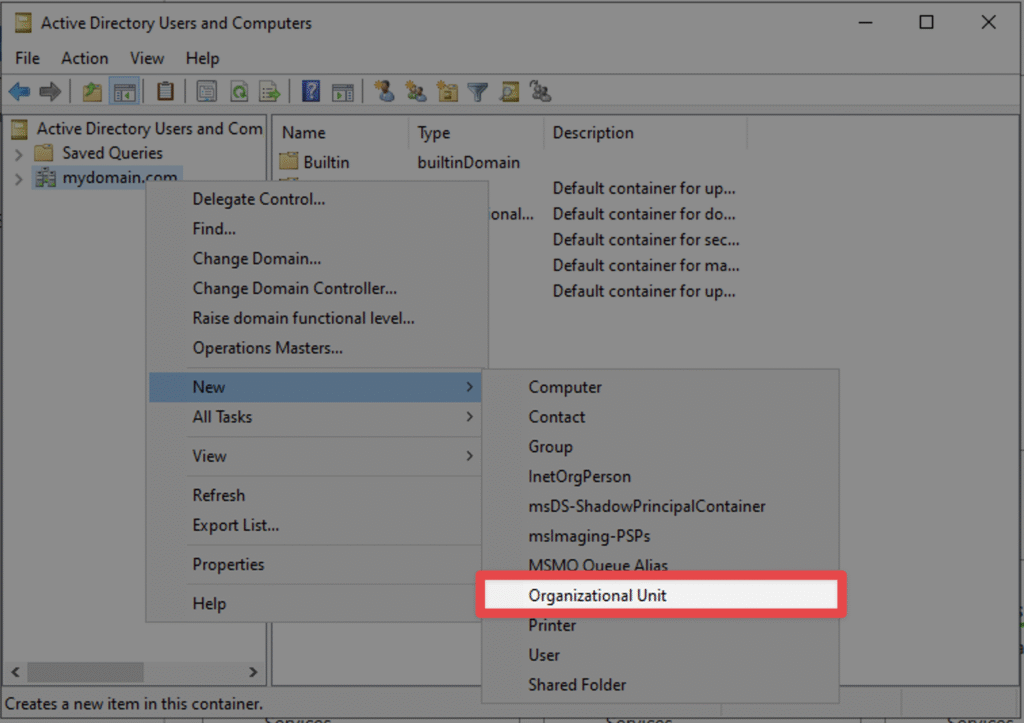Click the Create new group icon
The image size is (1024, 723).
[415, 91]
